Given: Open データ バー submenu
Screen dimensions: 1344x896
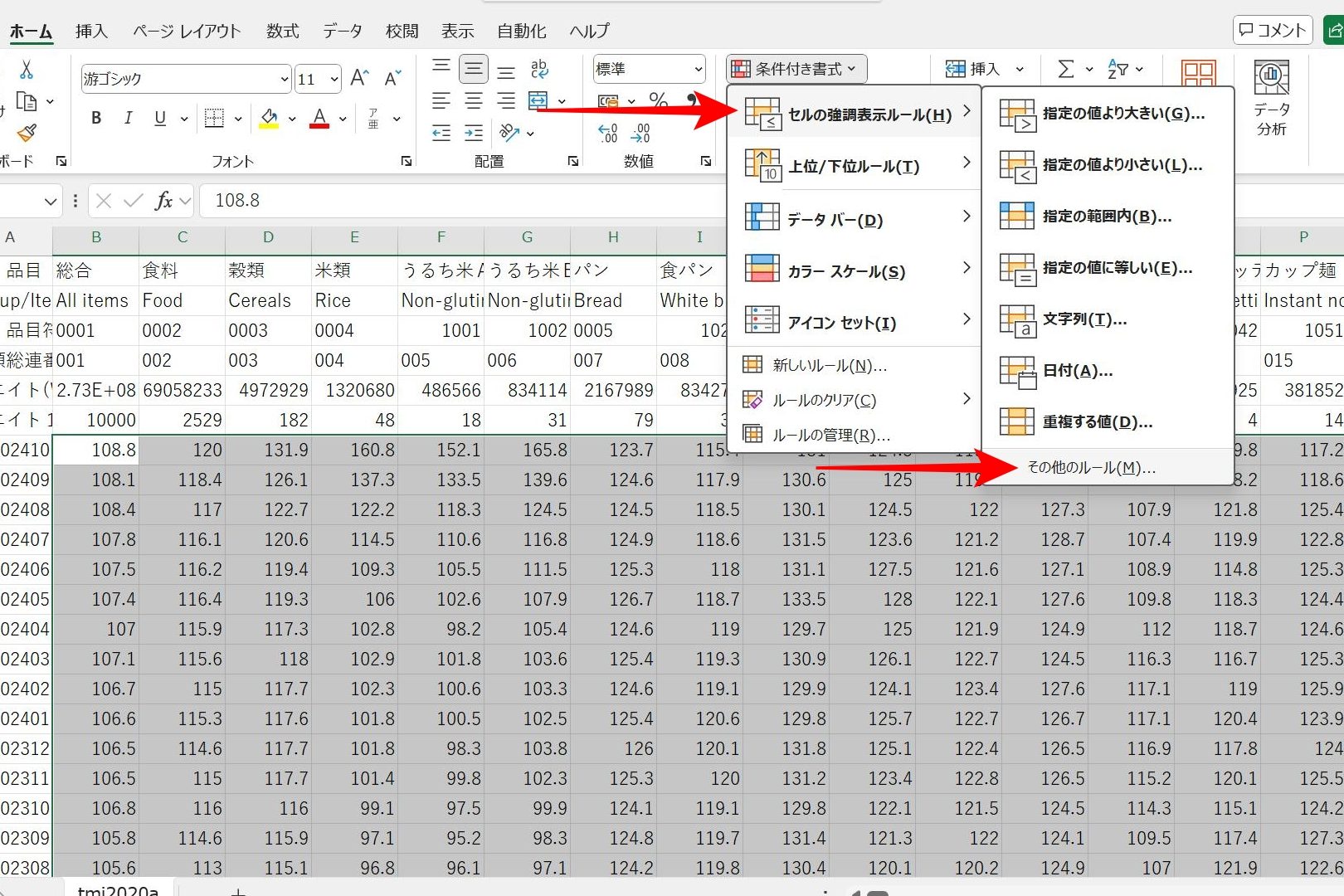Looking at the screenshot, I should tap(855, 219).
